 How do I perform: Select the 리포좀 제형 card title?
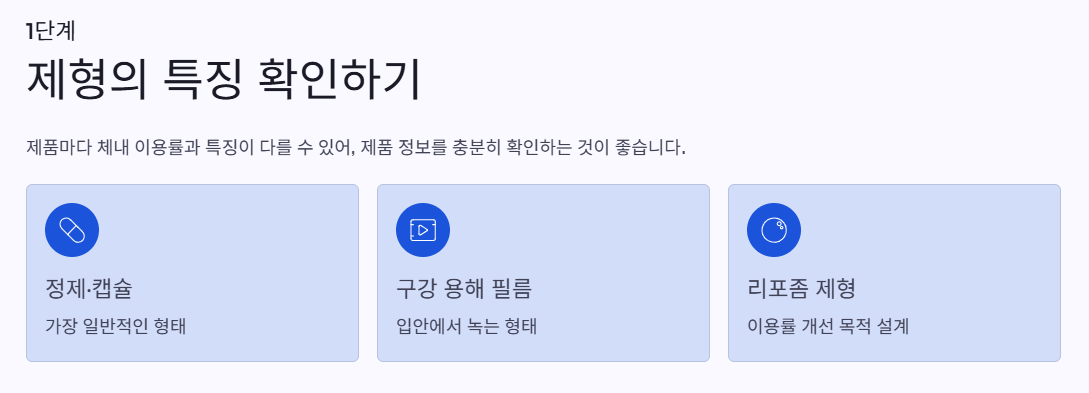click(801, 288)
